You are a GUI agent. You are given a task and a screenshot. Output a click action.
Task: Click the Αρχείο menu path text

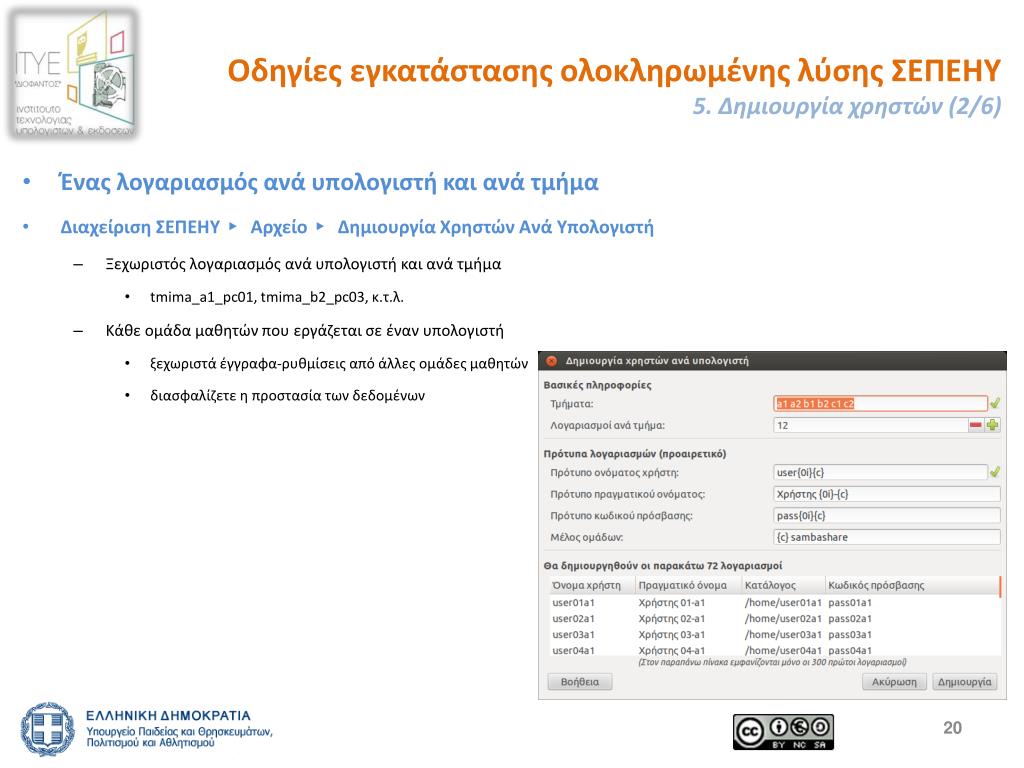pos(279,227)
